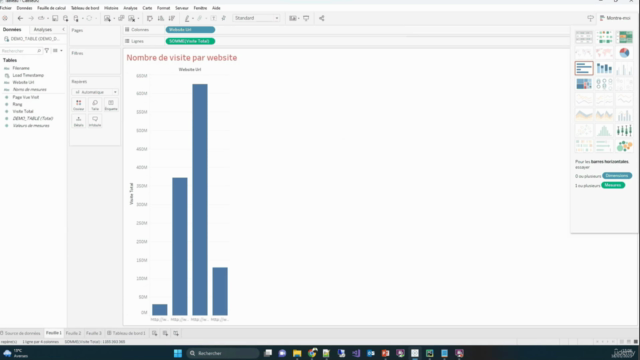The height and width of the screenshot is (360, 640).
Task: Click the search magnifier in data pane
Action: [39, 51]
